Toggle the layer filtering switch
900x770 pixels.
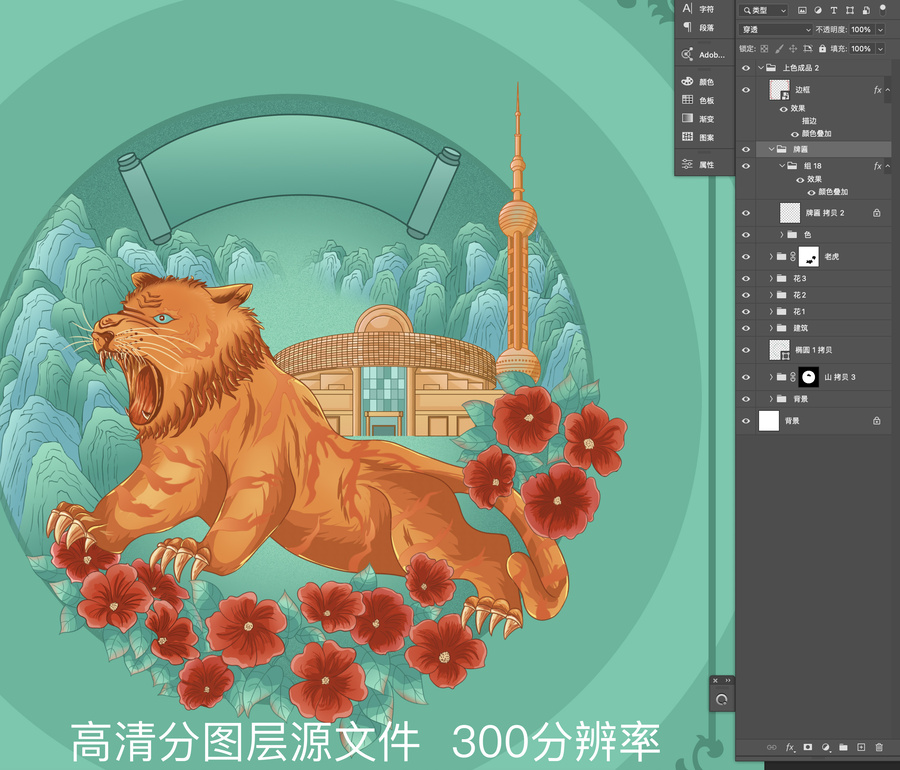pyautogui.click(x=883, y=9)
